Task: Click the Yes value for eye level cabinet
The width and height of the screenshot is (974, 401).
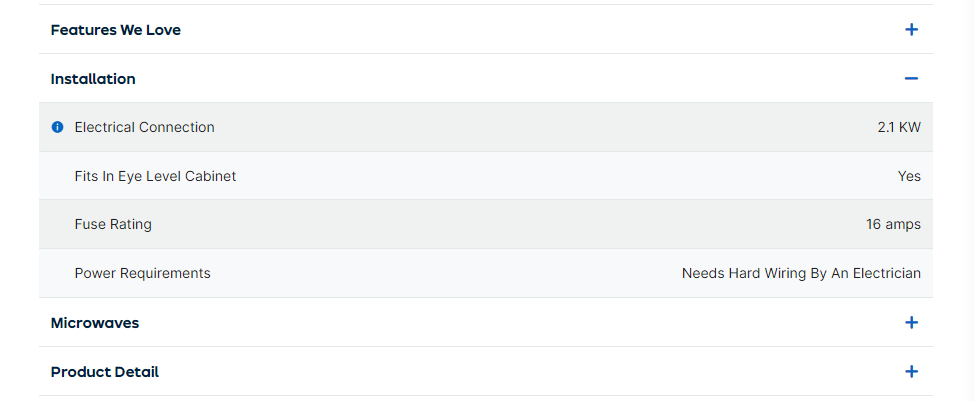Action: tap(909, 176)
